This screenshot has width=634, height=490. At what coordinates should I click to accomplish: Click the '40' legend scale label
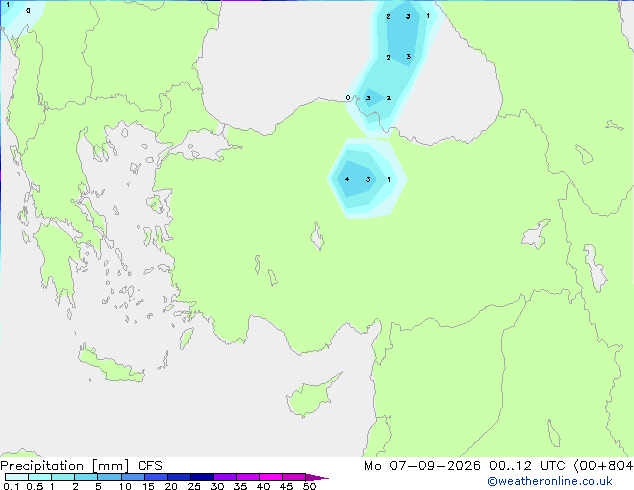coord(263,486)
